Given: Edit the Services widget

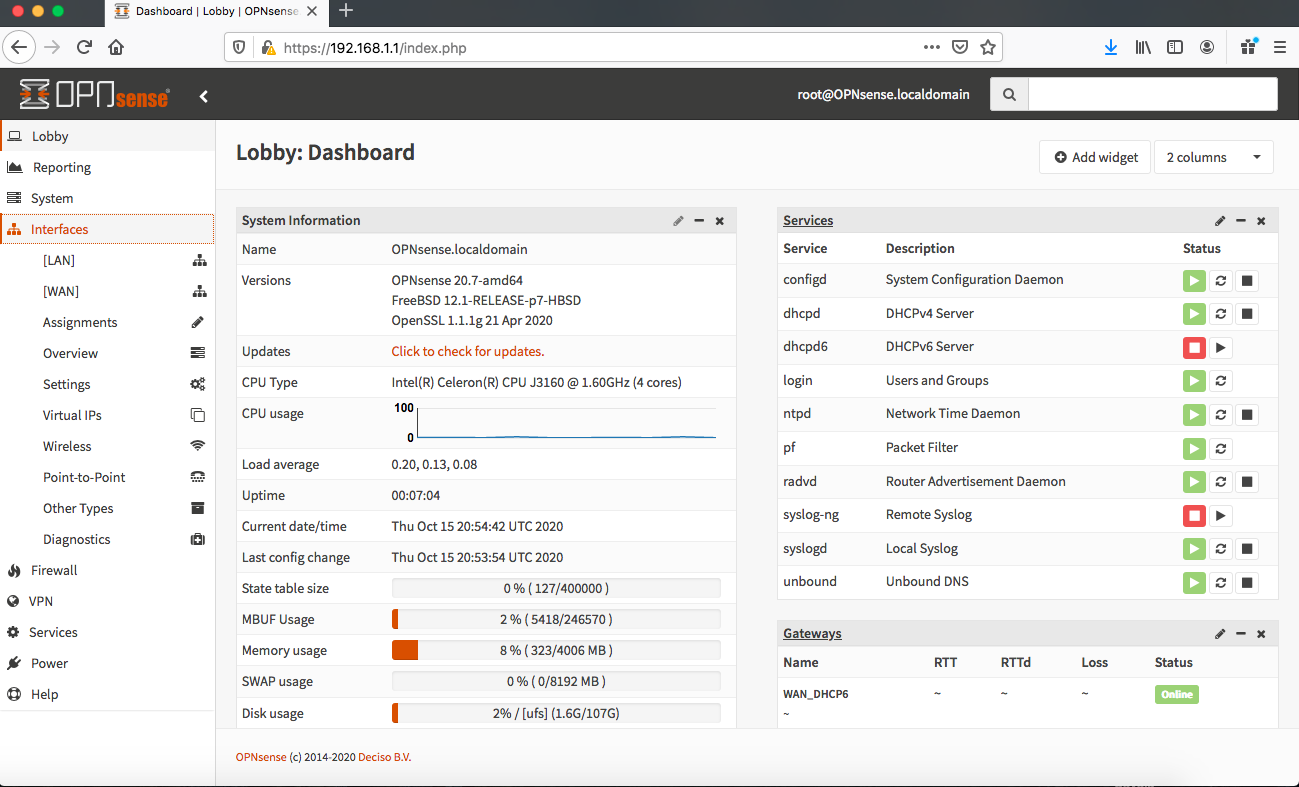Looking at the screenshot, I should (x=1220, y=221).
